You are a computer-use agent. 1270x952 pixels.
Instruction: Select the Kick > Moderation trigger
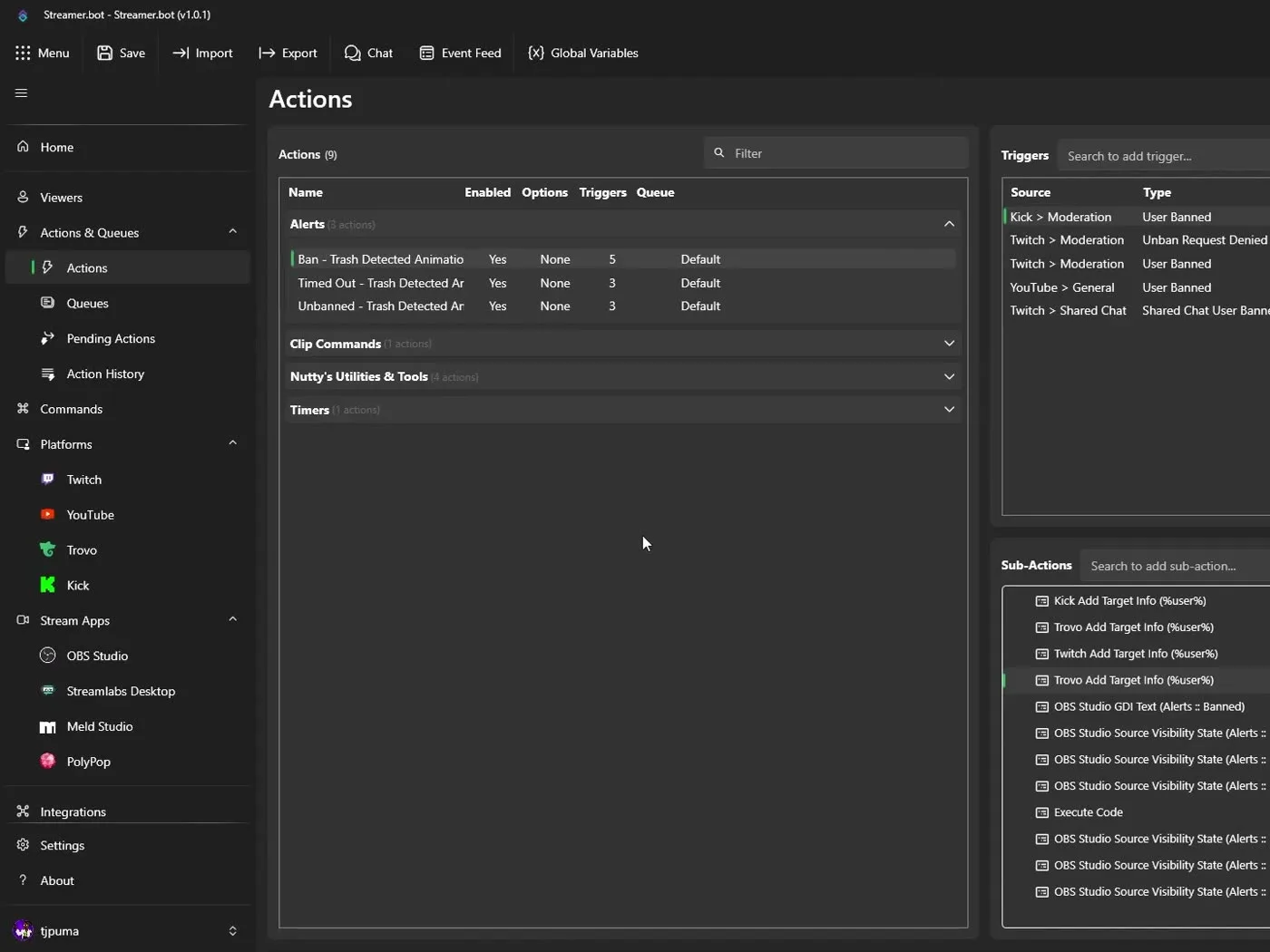[x=1138, y=217]
